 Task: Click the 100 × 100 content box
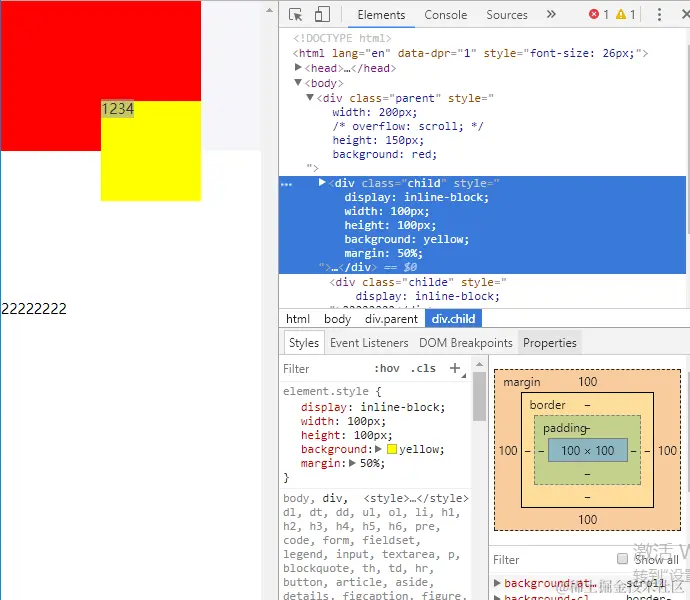click(x=587, y=450)
